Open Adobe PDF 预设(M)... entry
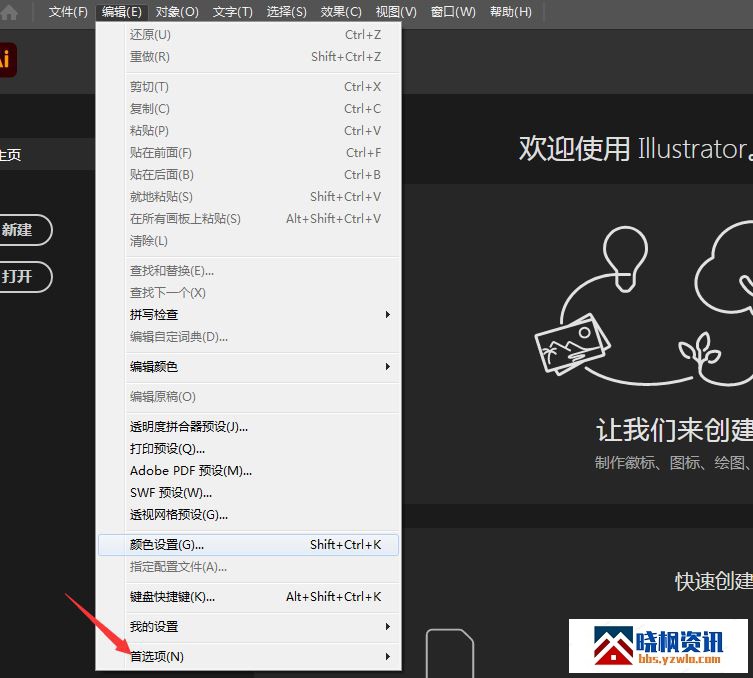Image resolution: width=753 pixels, height=678 pixels. pyautogui.click(x=191, y=471)
